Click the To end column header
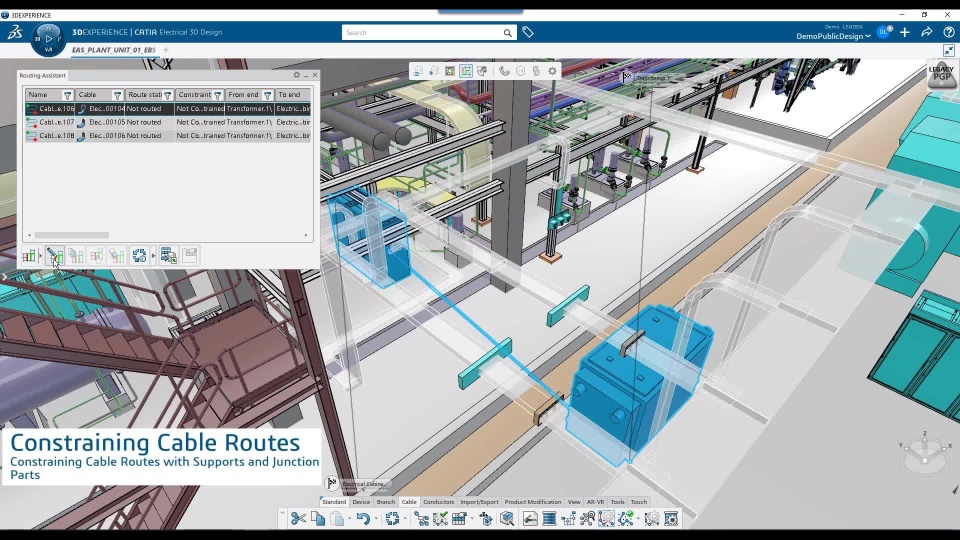Viewport: 960px width, 540px height. click(x=293, y=95)
